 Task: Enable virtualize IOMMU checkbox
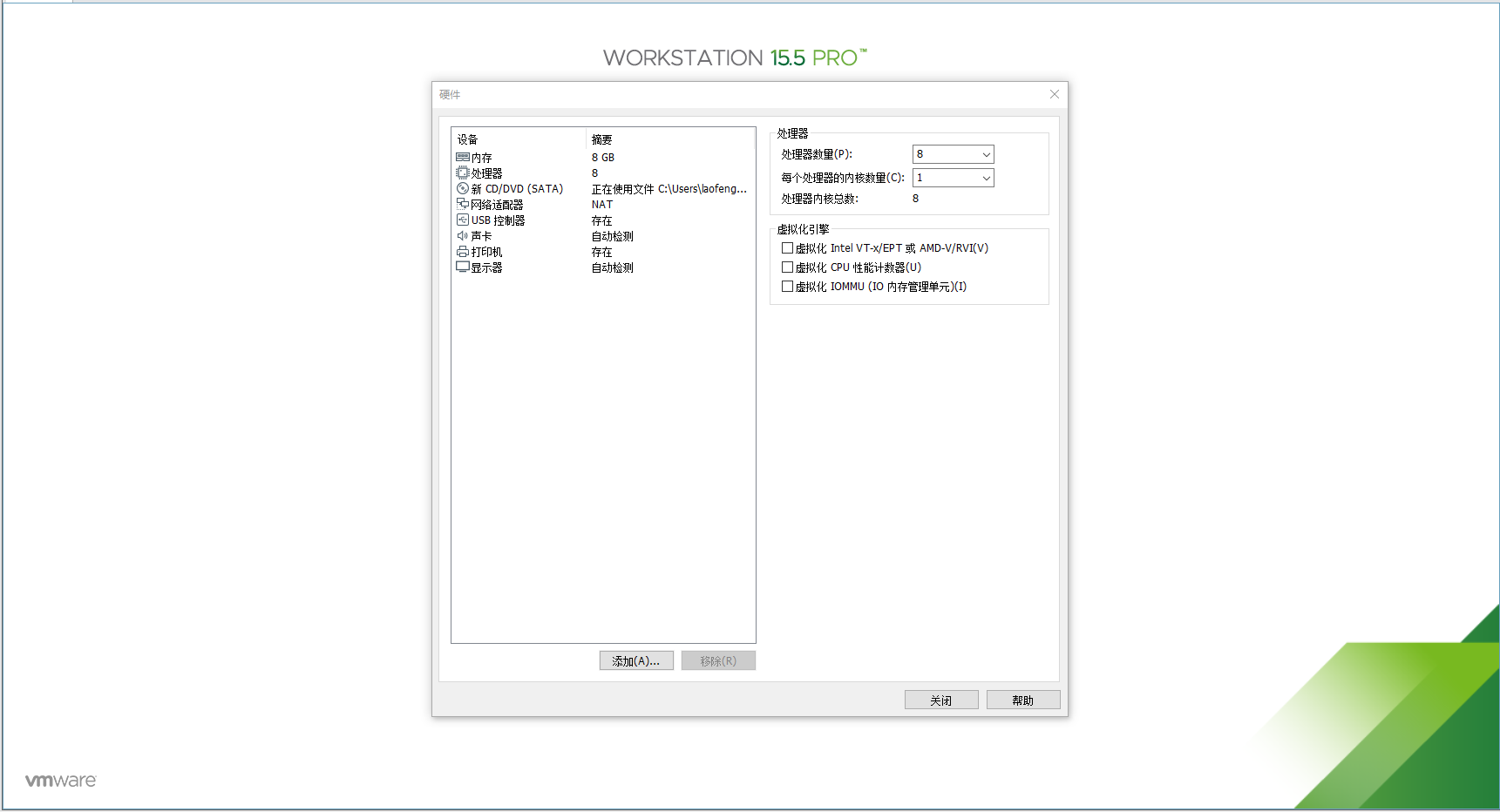click(787, 287)
